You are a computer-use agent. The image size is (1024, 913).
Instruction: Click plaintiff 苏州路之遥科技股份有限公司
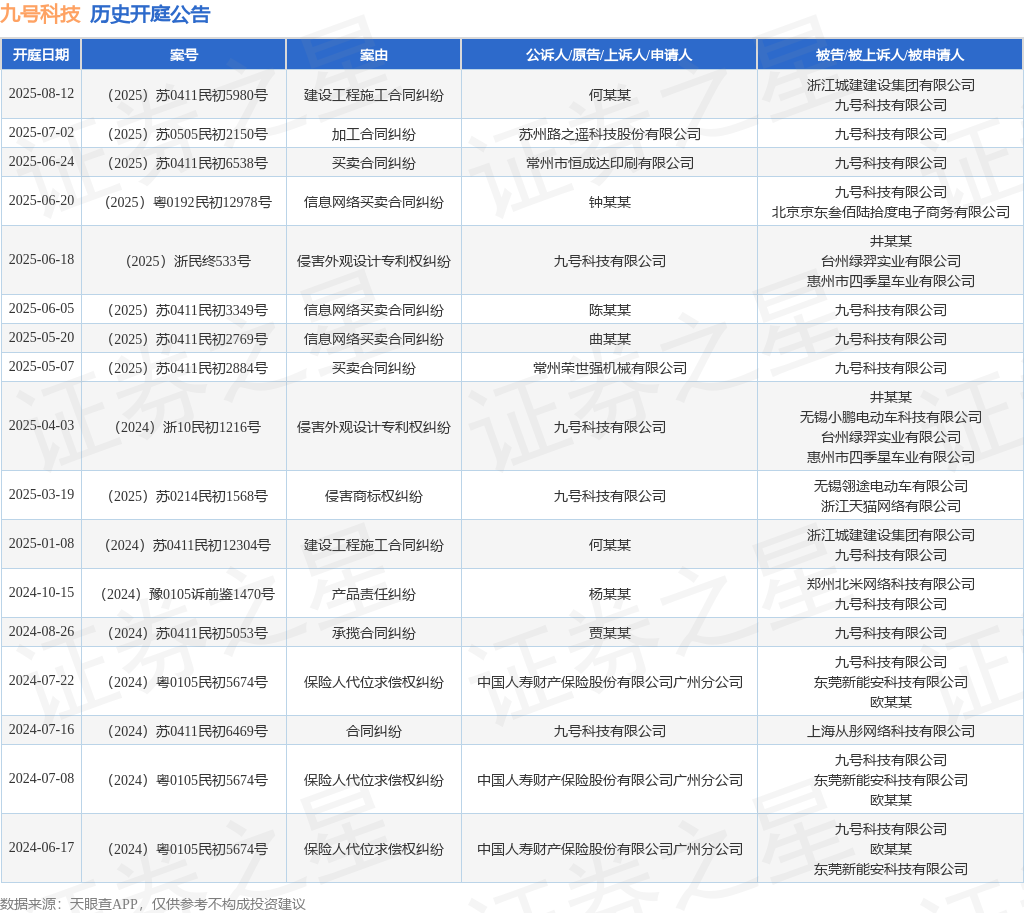(609, 135)
